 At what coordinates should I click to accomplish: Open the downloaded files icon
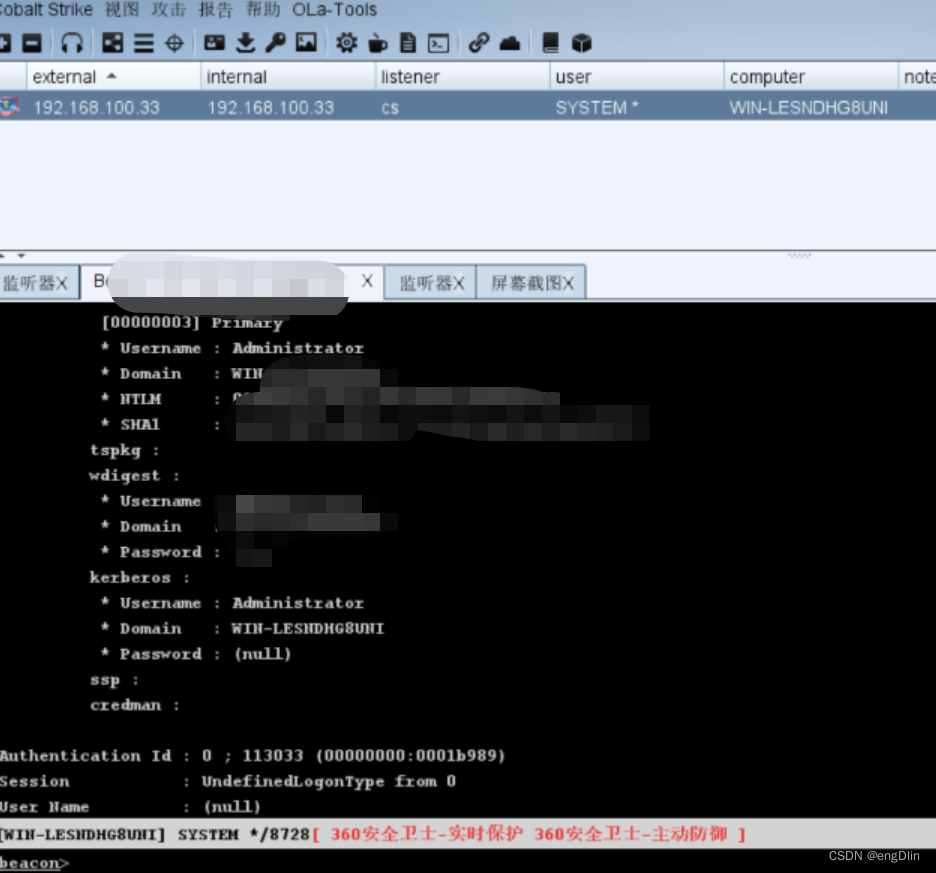[245, 43]
